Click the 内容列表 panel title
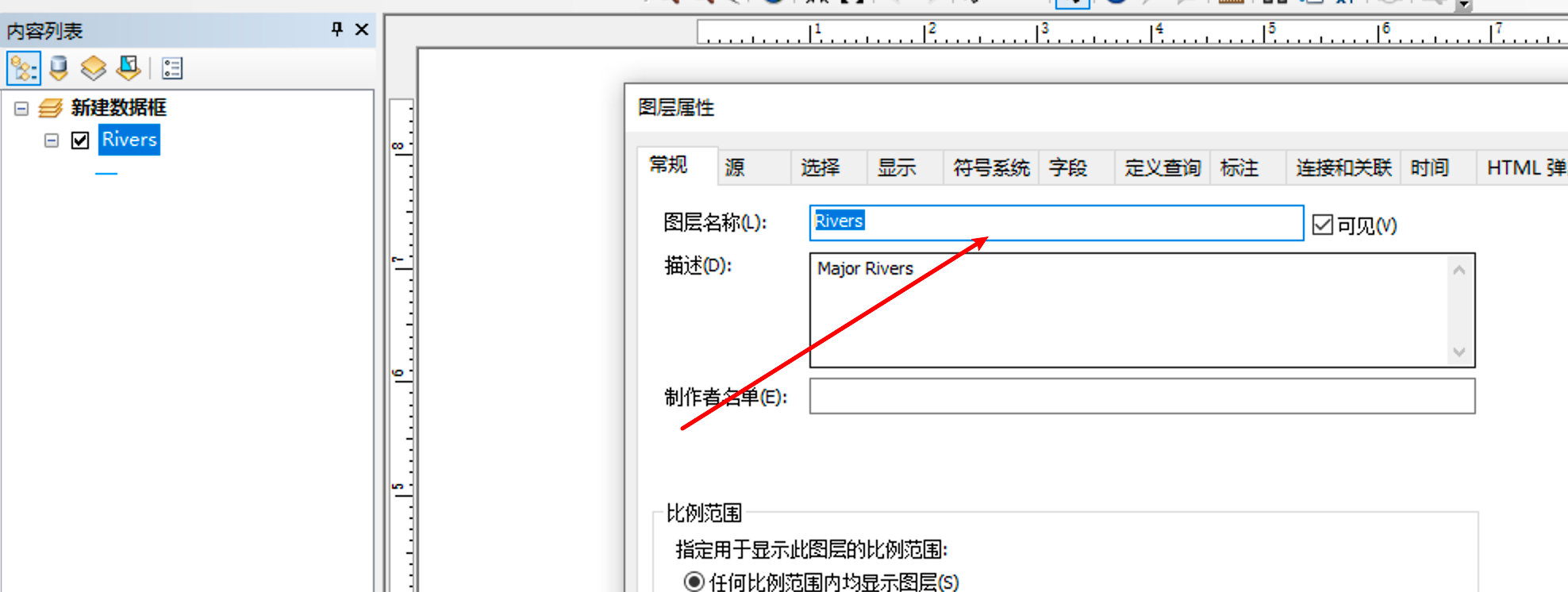The width and height of the screenshot is (1568, 592). click(44, 31)
